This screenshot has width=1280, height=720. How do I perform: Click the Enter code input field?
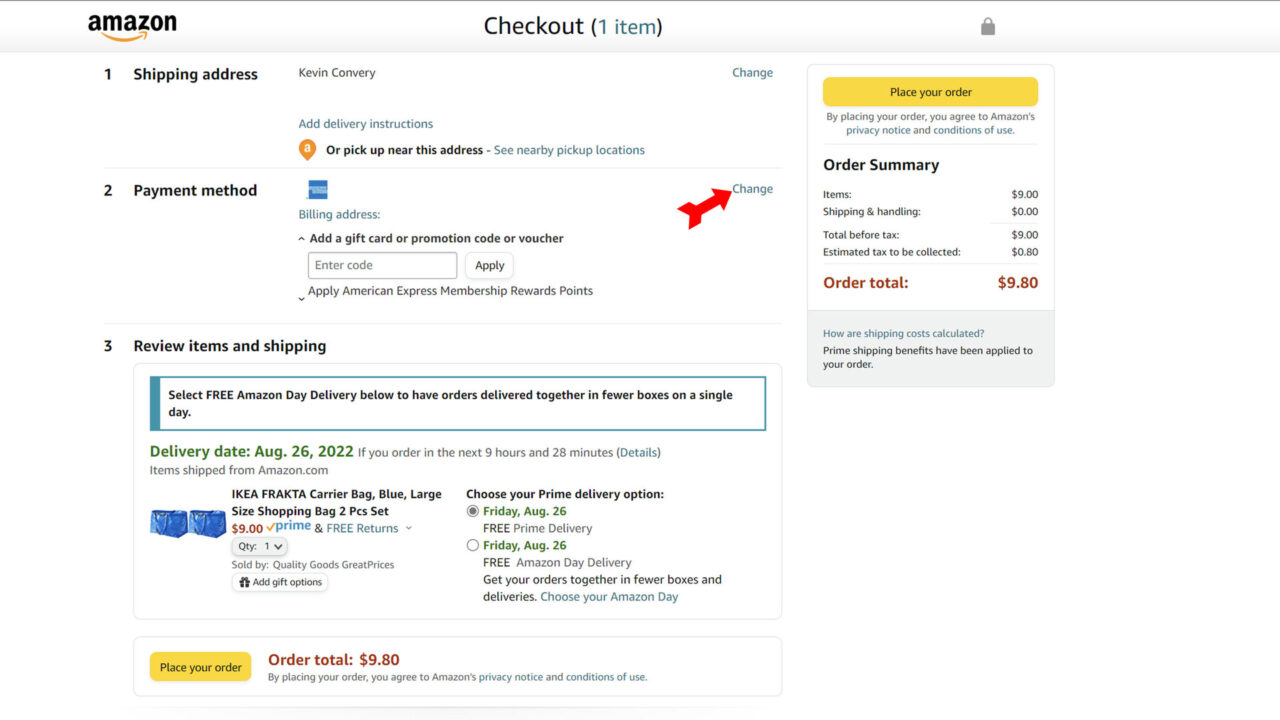[382, 265]
